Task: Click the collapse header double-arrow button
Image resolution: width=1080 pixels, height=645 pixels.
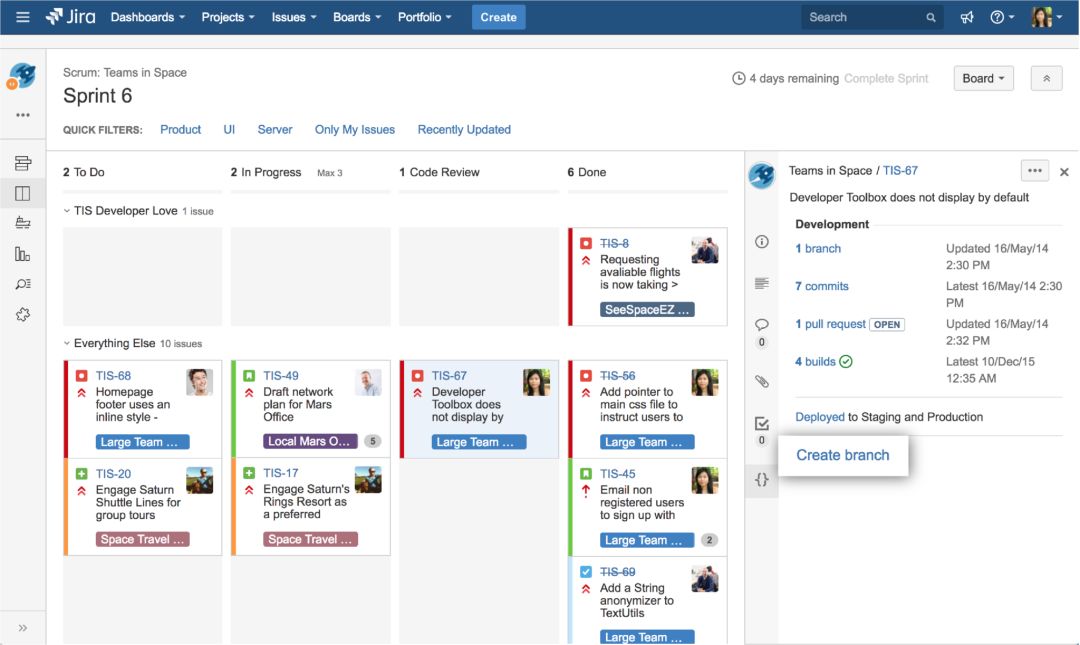Action: (1046, 79)
